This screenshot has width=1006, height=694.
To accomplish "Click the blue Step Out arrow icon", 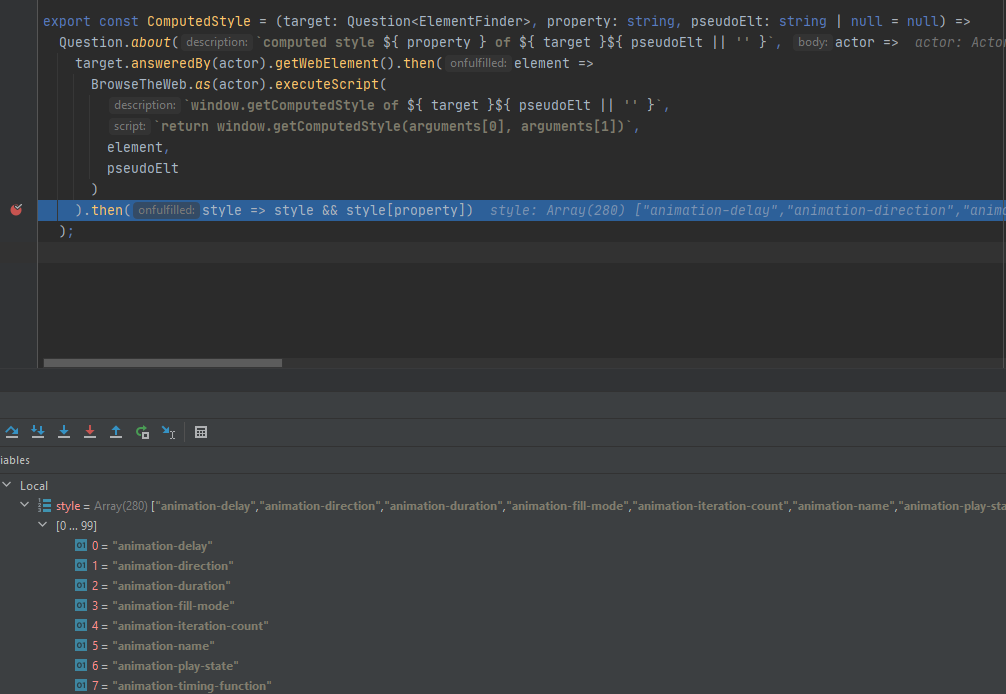I will click(115, 431).
